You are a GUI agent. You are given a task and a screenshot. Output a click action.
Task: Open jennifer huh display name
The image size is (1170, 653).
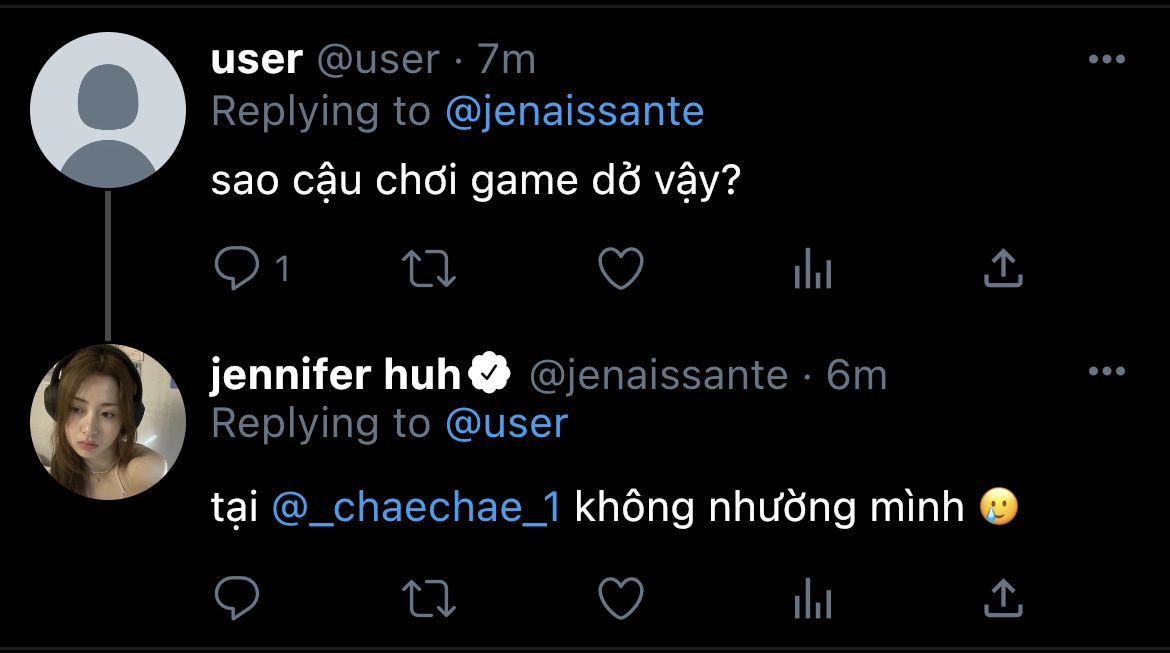(336, 374)
